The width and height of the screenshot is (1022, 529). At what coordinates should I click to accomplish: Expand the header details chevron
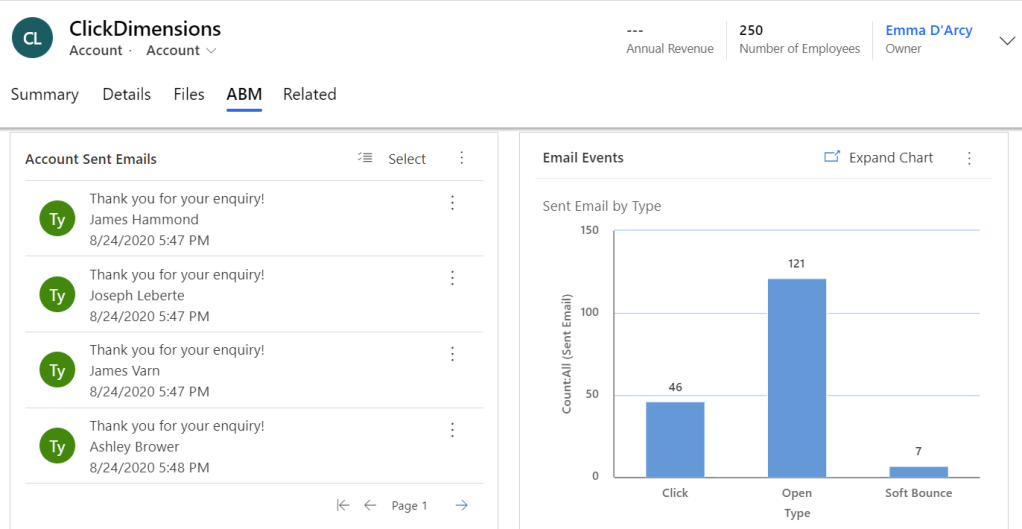[1006, 40]
